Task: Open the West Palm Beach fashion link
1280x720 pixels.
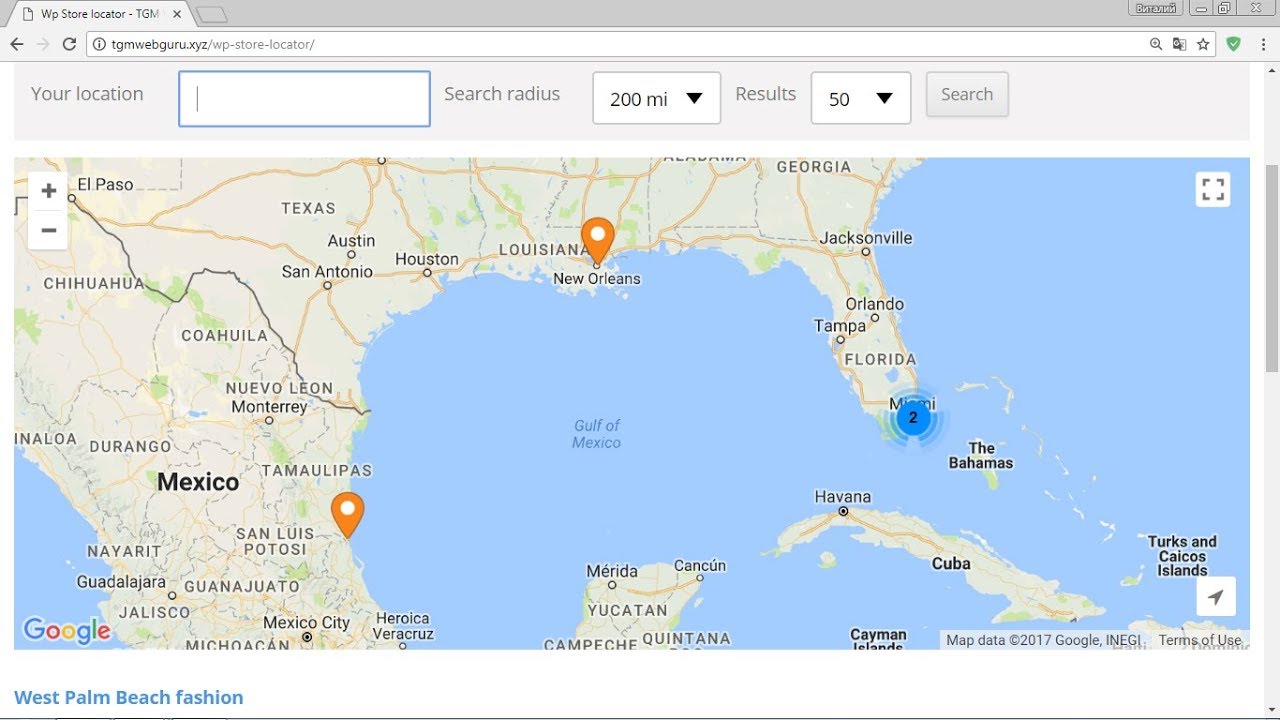Action: [x=129, y=697]
